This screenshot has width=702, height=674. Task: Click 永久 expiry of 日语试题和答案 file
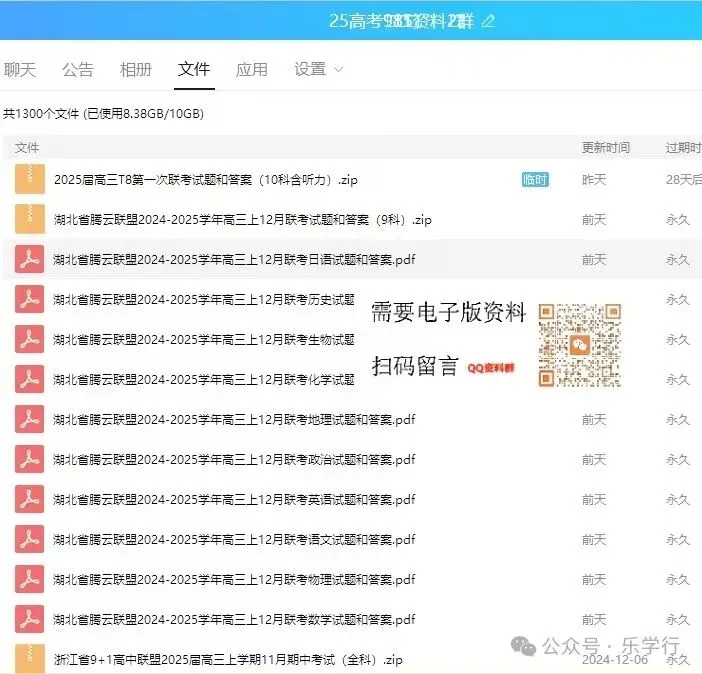coord(678,259)
